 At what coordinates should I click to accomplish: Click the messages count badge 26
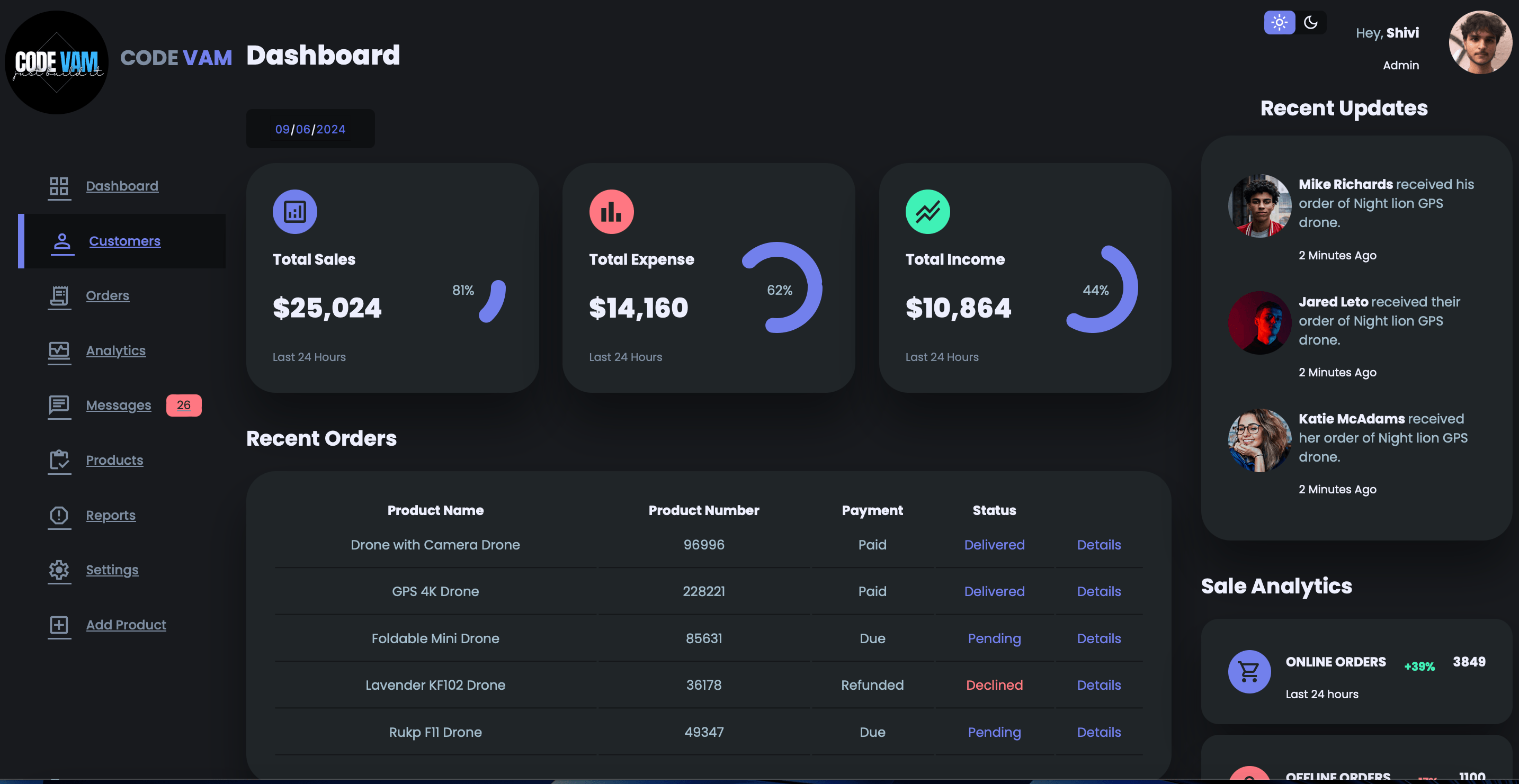(183, 405)
